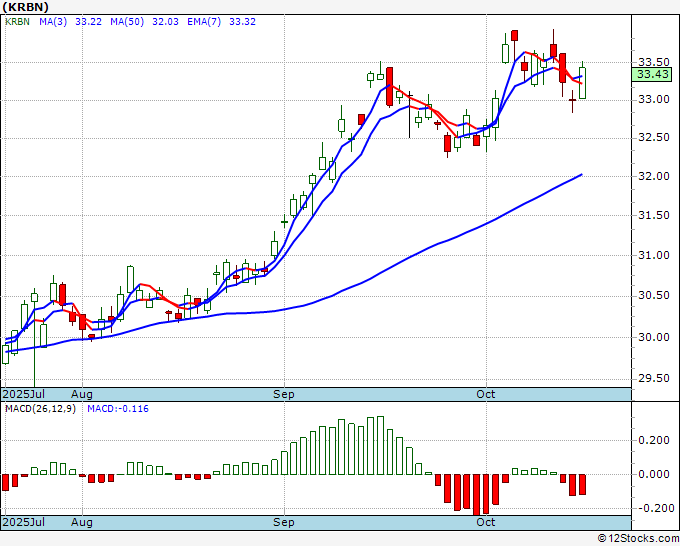The height and width of the screenshot is (546, 680).
Task: Click Oct on the MACD panel axis
Action: (x=485, y=522)
